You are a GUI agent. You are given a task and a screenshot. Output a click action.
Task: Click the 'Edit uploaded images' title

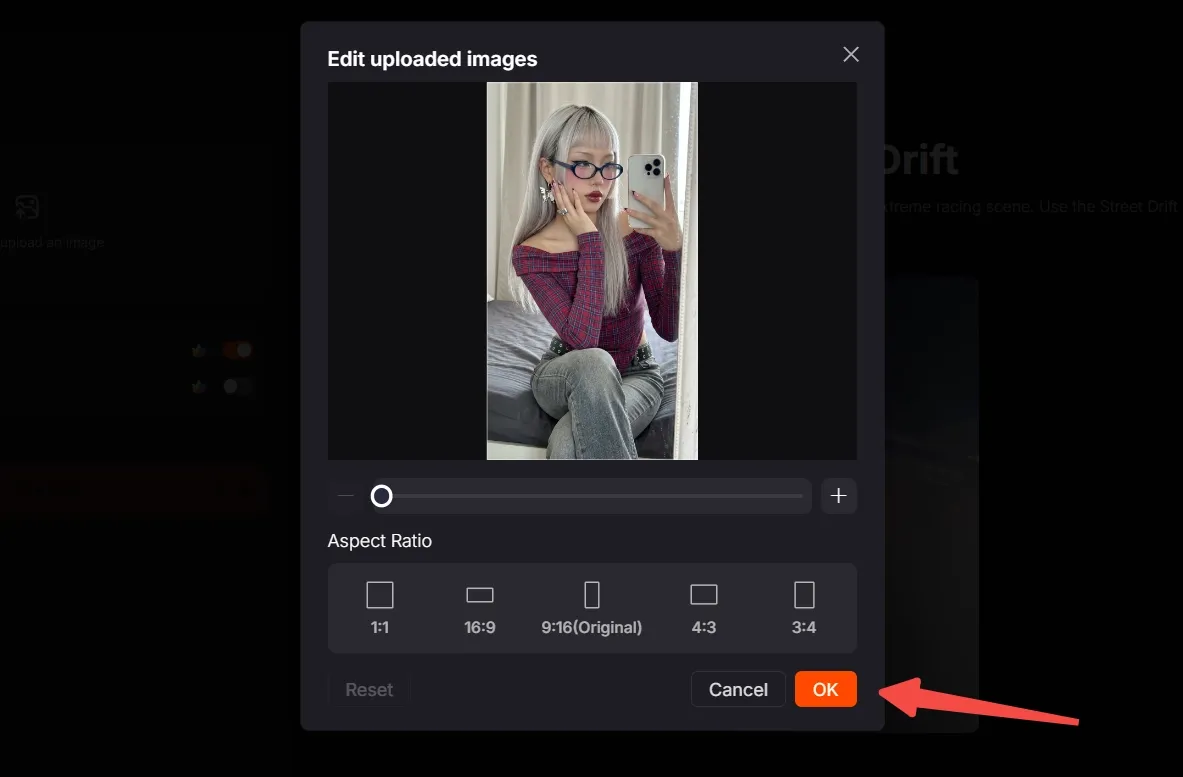point(432,59)
